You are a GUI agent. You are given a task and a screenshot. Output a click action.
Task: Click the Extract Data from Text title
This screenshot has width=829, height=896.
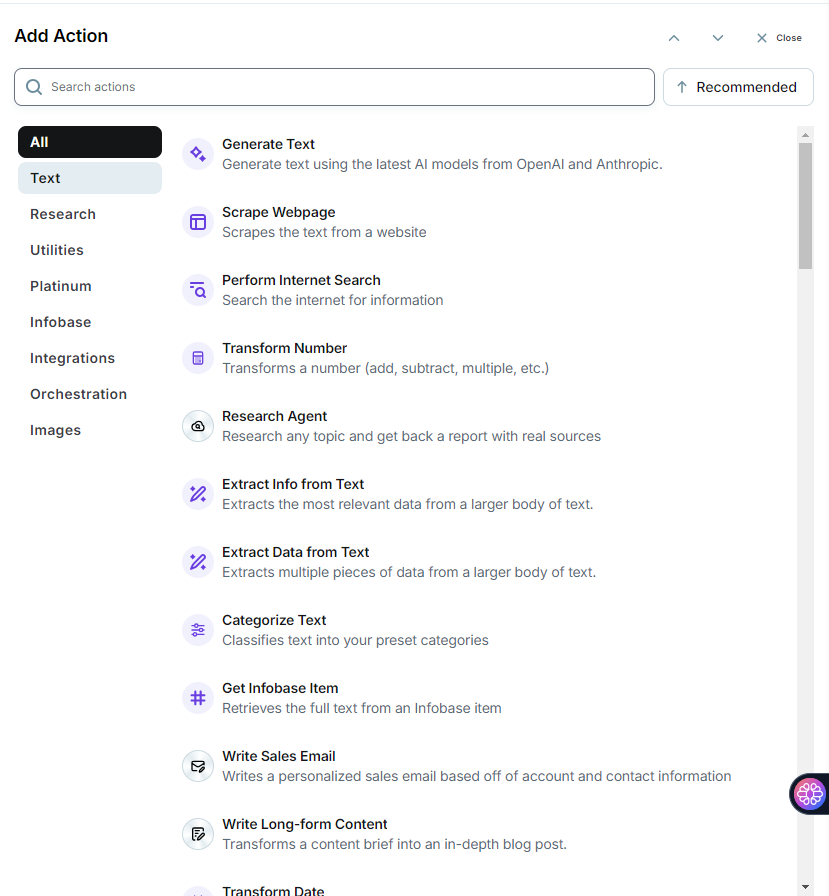pyautogui.click(x=295, y=552)
